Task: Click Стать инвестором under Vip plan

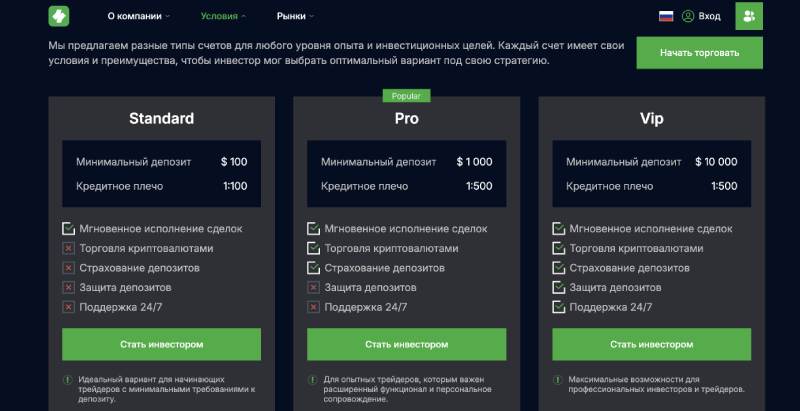Action: (651, 344)
